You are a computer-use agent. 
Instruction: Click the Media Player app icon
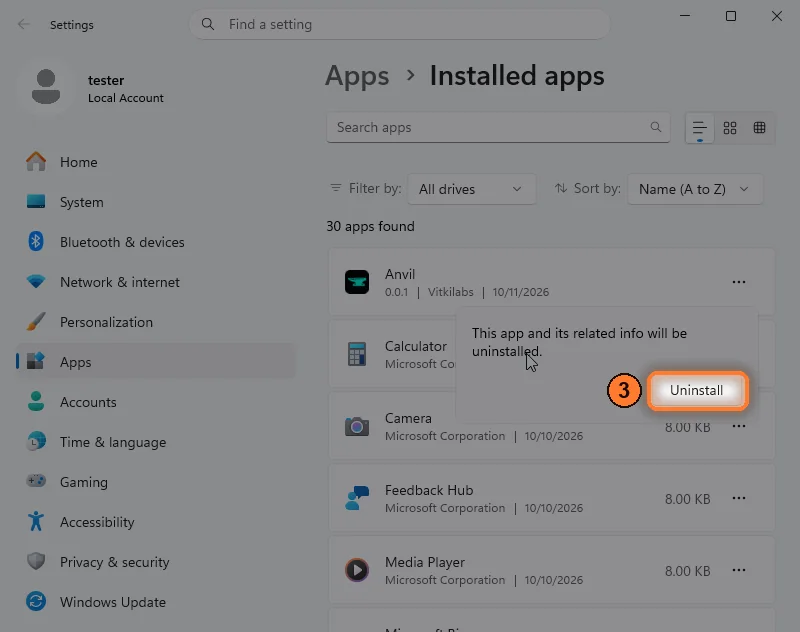tap(357, 570)
